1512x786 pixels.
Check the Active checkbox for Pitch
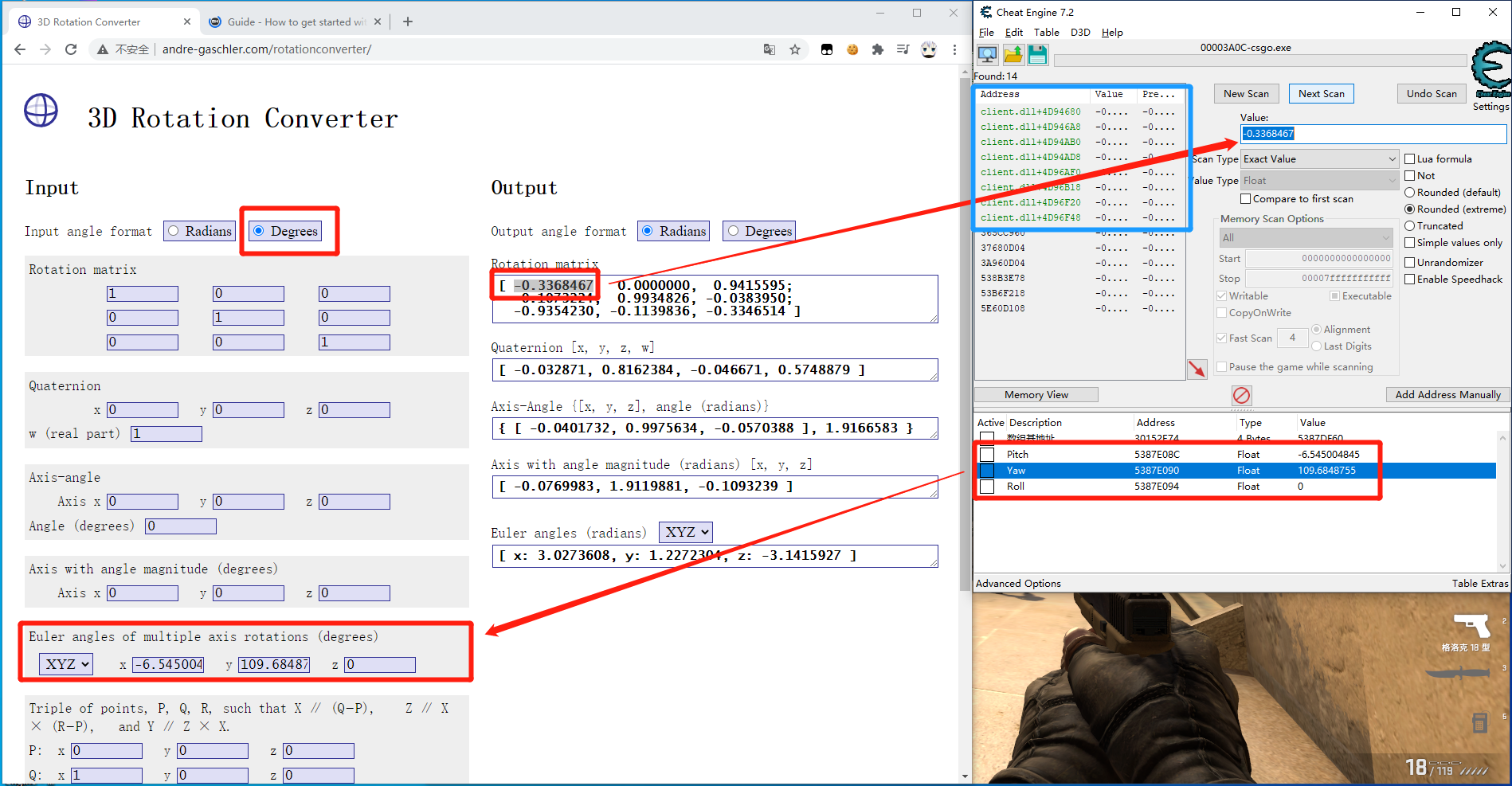tap(987, 454)
